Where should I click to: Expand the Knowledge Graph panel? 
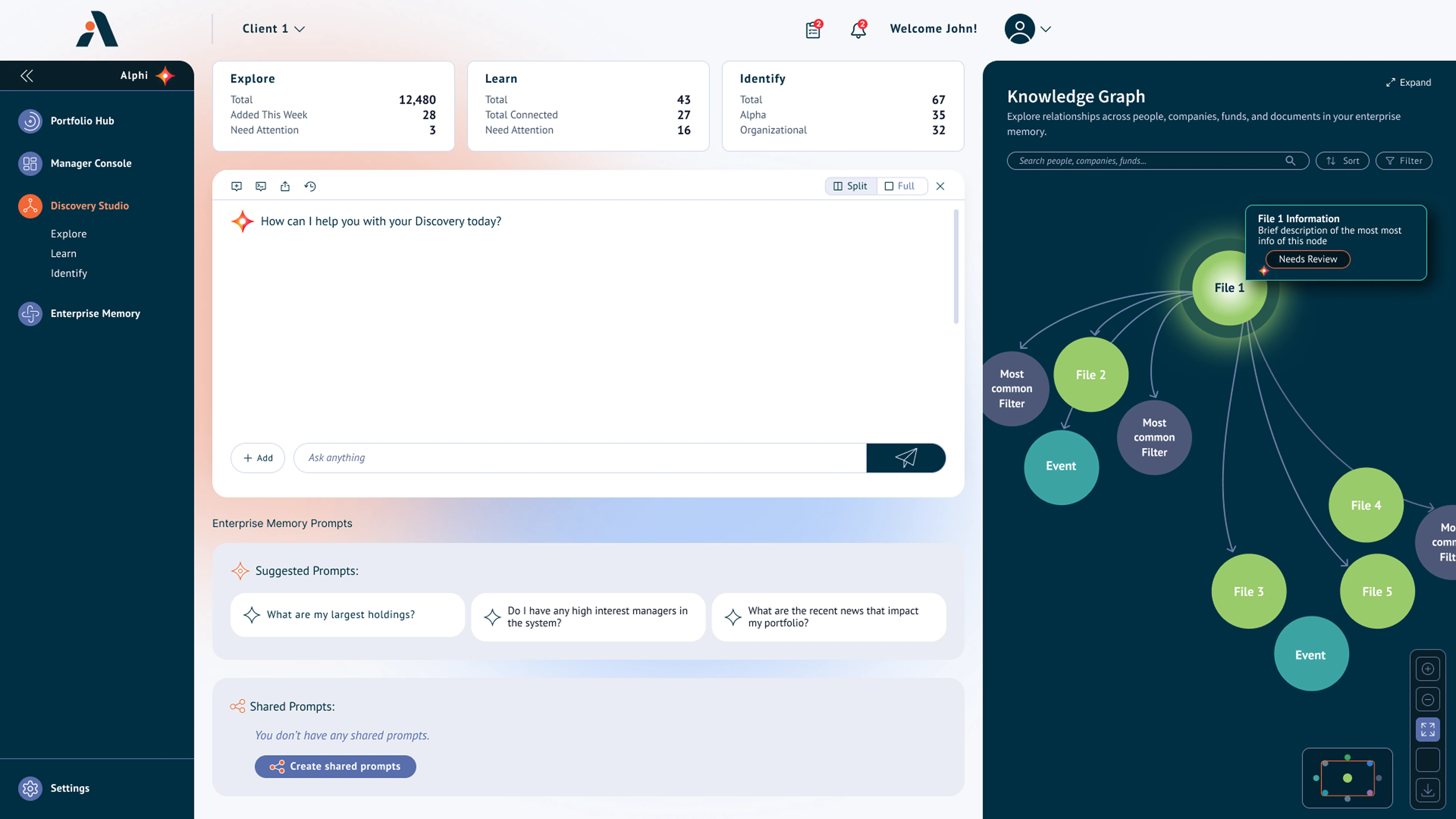[x=1409, y=83]
